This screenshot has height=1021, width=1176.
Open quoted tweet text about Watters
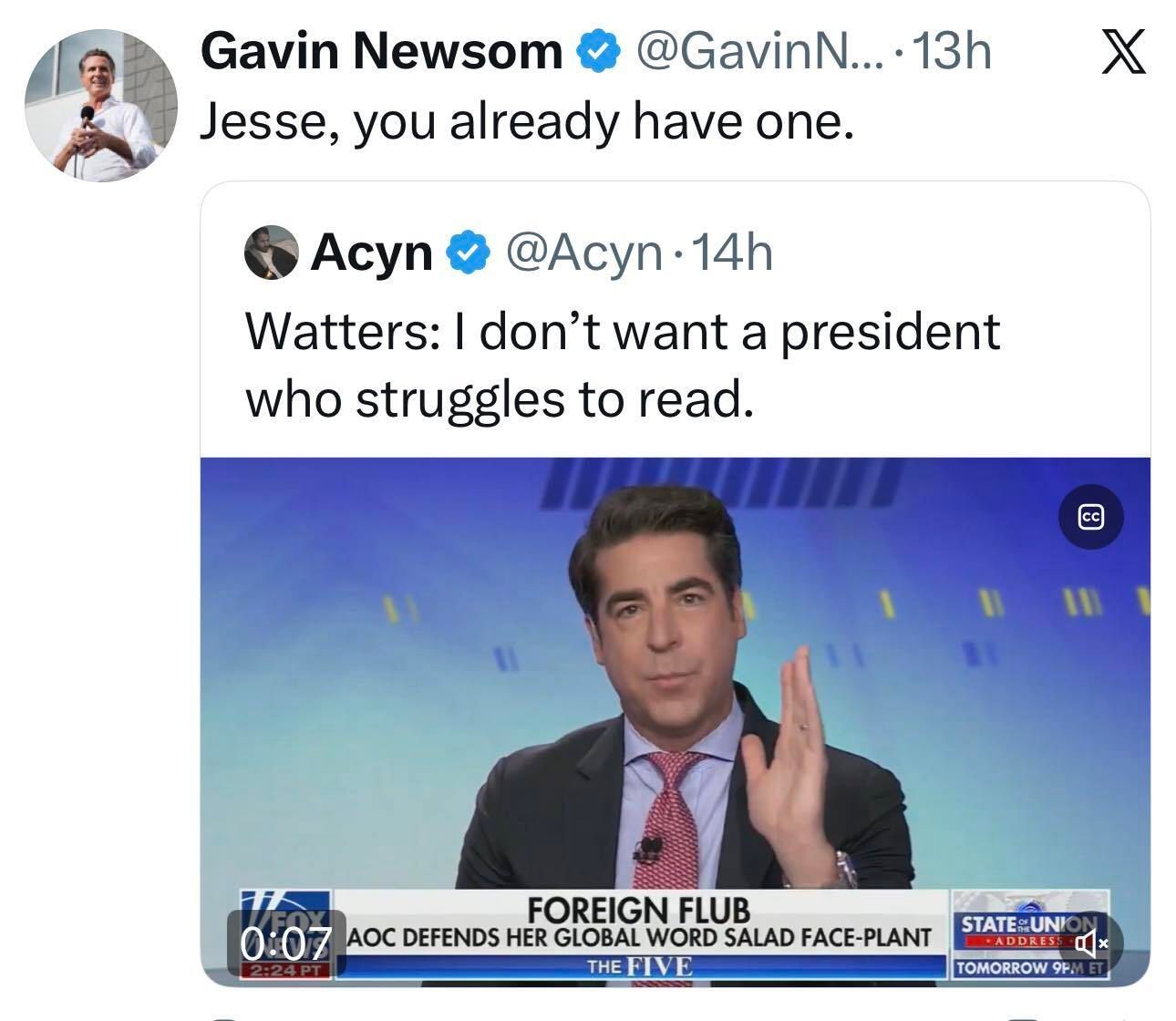coord(623,365)
